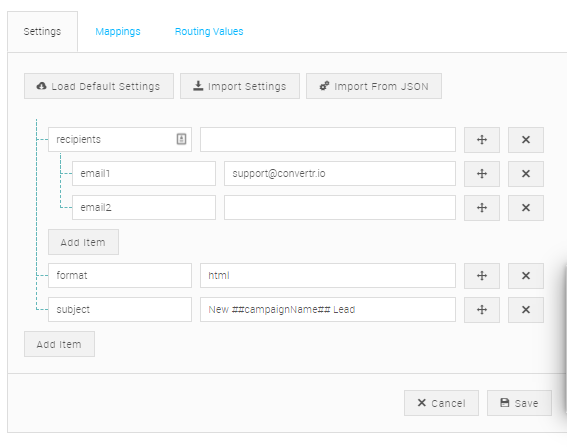This screenshot has width=567, height=447.
Task: Click Load Default Settings button
Action: (x=99, y=86)
